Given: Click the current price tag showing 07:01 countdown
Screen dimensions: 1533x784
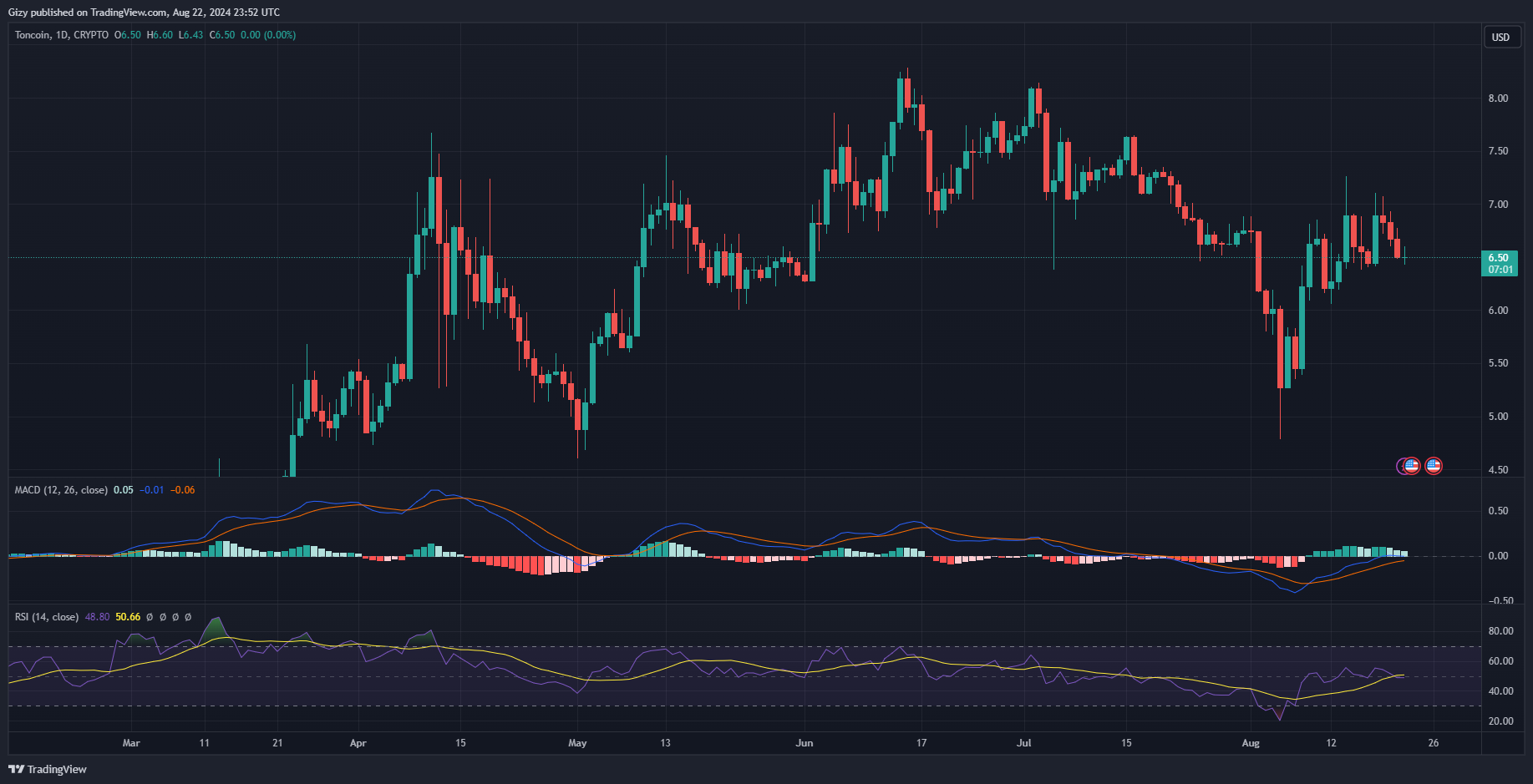Looking at the screenshot, I should tap(1500, 264).
